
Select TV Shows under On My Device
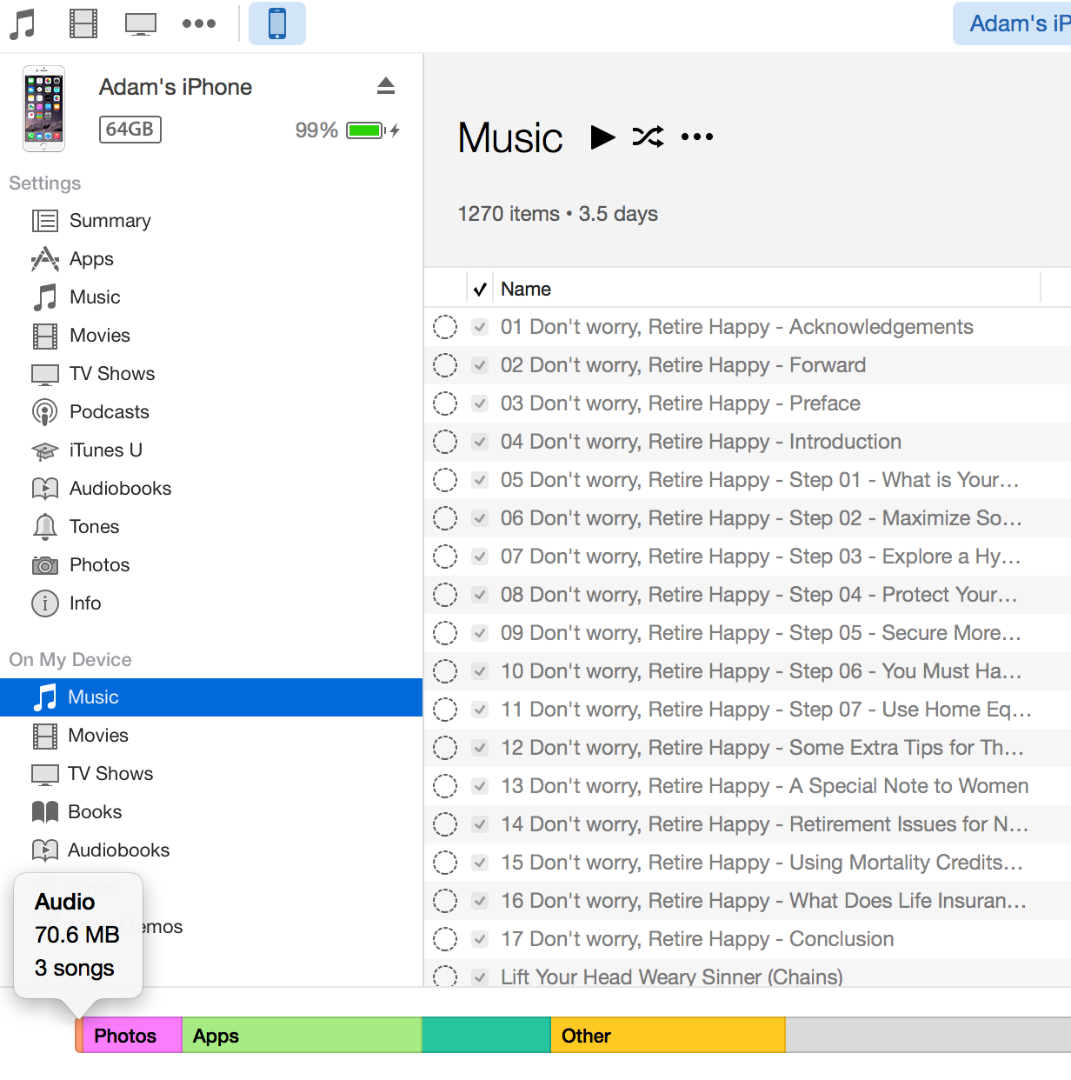pos(92,774)
